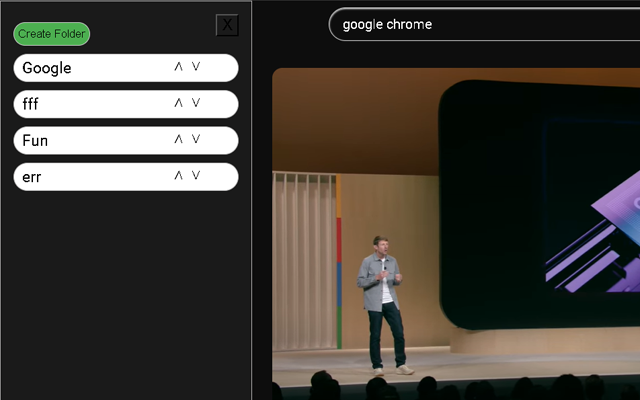Open the fff folder
Screen dimensions: 640x400
point(126,104)
